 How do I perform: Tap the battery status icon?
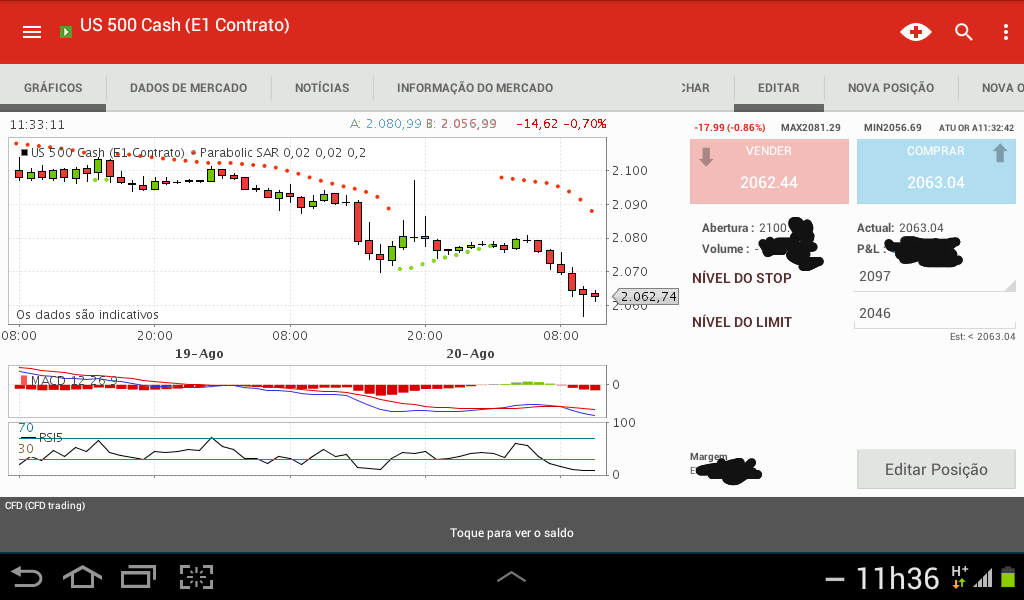point(1008,577)
